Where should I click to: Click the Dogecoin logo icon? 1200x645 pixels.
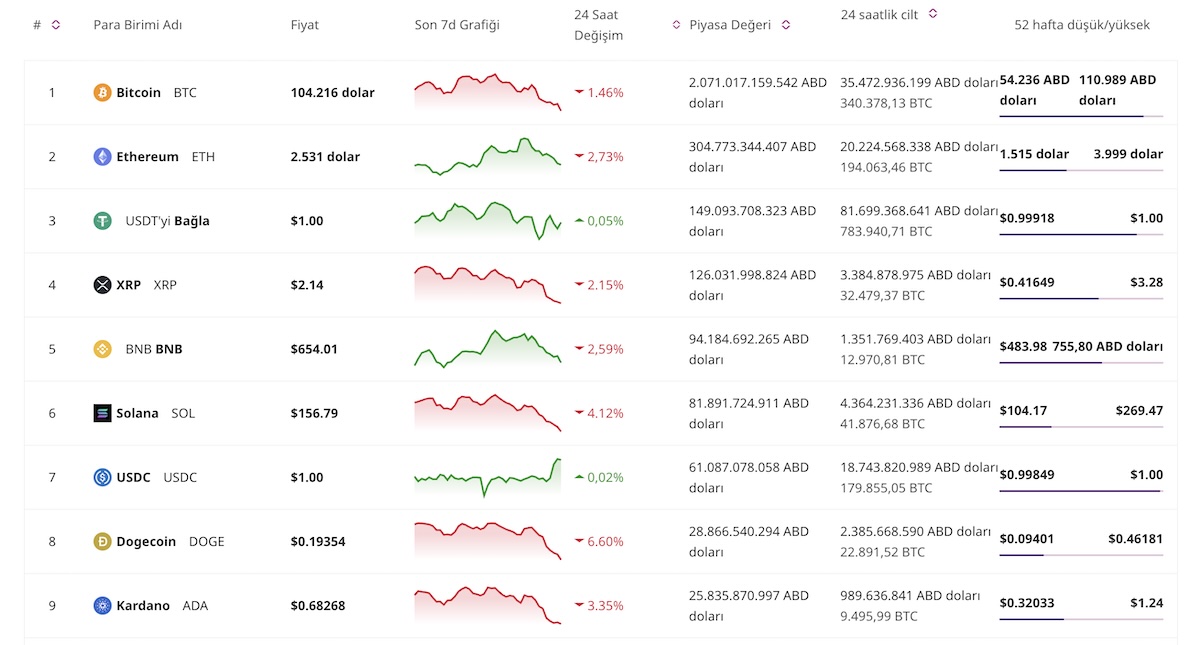click(x=102, y=541)
